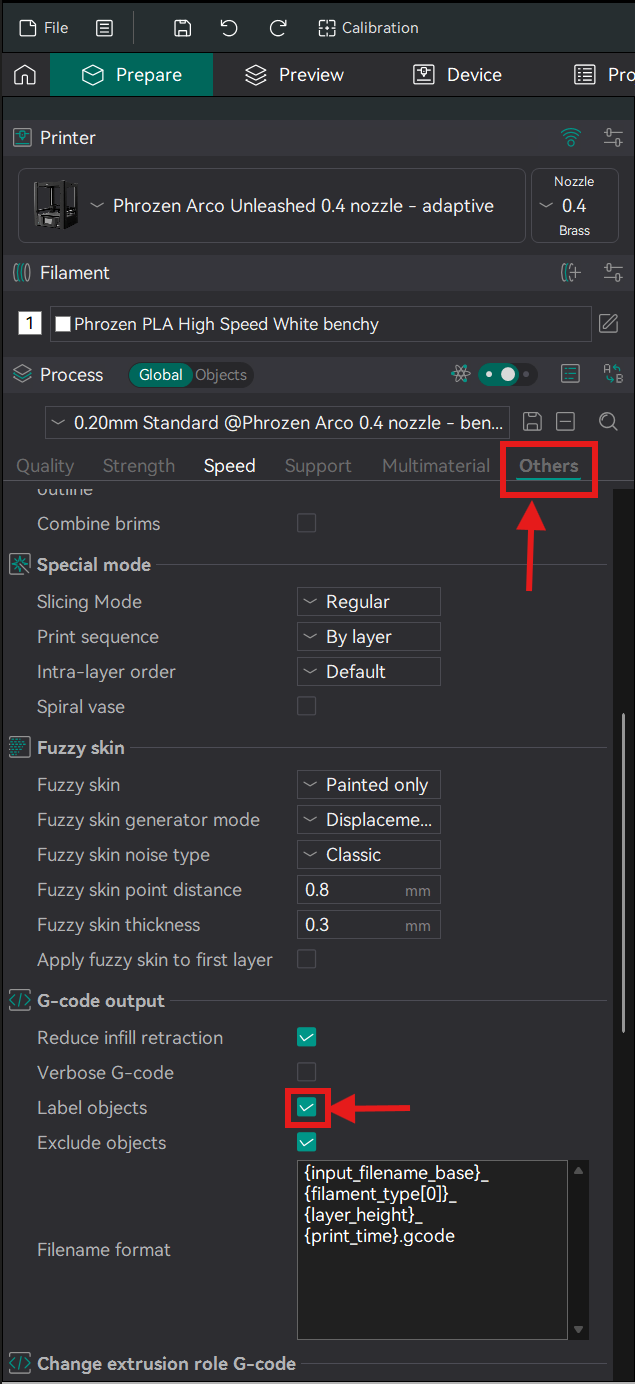Click Filename format scrollbar up arrow
Viewport: 635px width, 1384px height.
[578, 1170]
